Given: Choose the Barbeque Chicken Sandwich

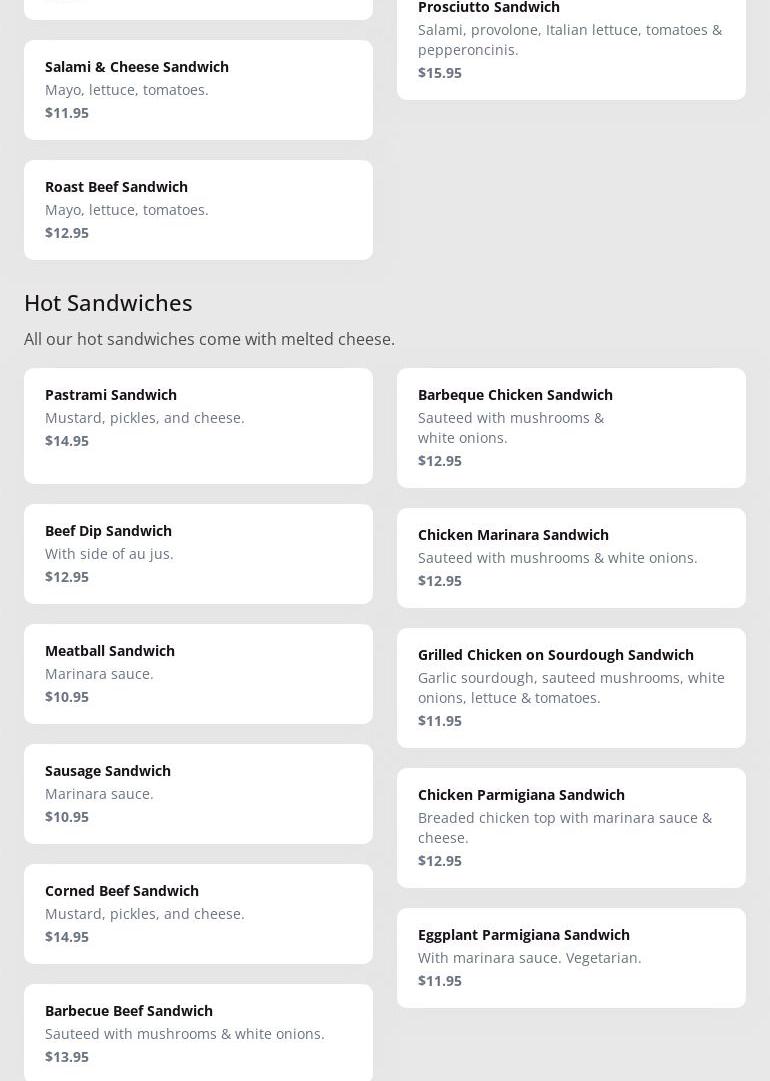Looking at the screenshot, I should [571, 427].
